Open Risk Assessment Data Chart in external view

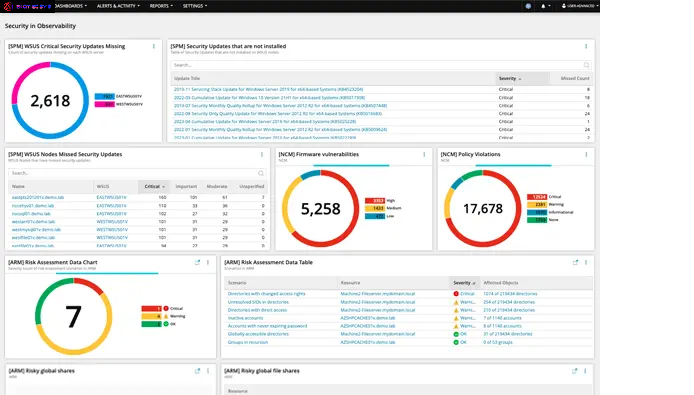[x=197, y=263]
